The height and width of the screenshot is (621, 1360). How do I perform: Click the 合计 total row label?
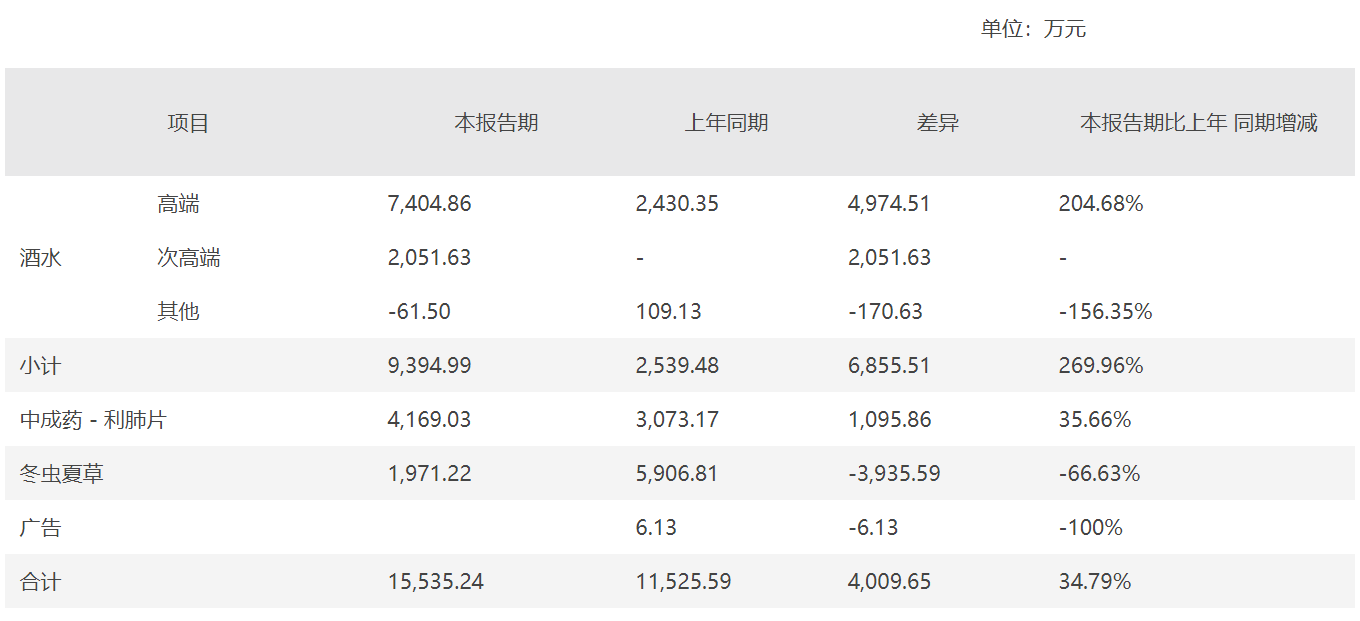coord(41,582)
